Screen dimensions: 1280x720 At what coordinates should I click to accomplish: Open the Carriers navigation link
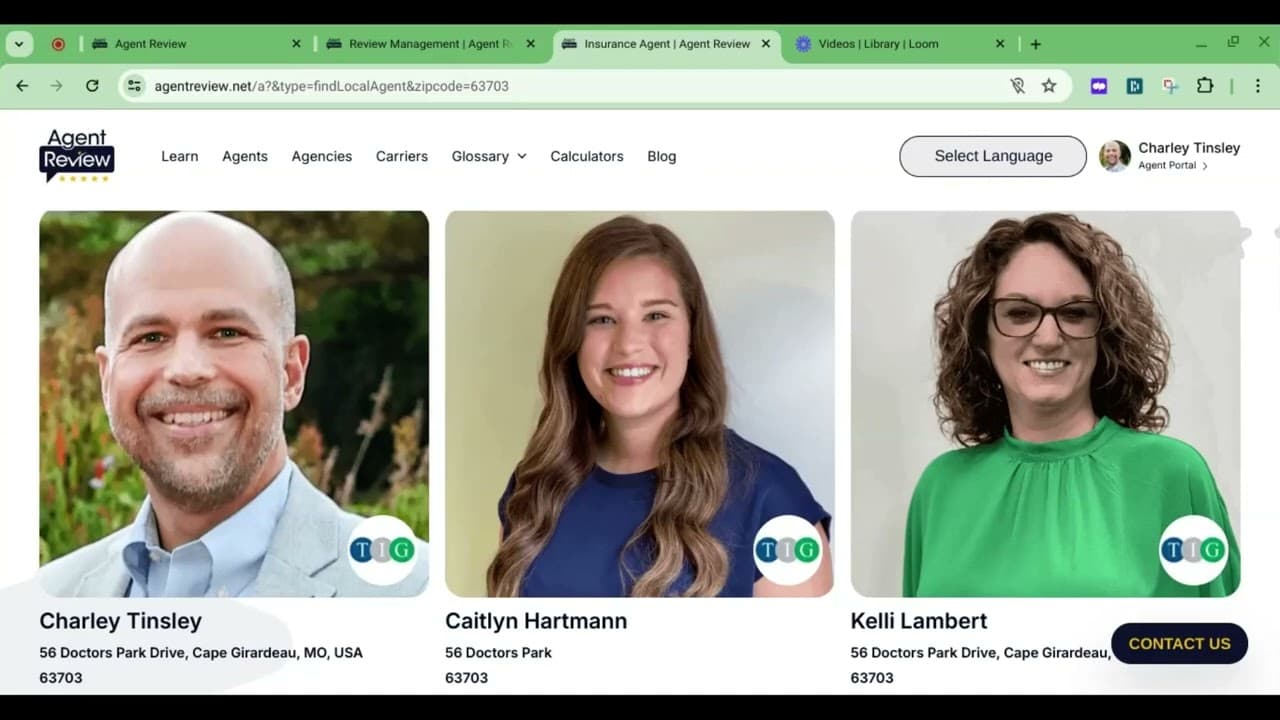coord(401,156)
